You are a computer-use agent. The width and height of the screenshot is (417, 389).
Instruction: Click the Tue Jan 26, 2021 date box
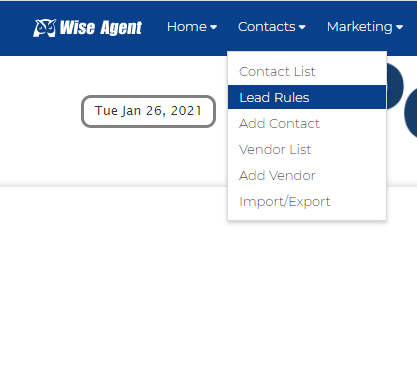click(148, 111)
